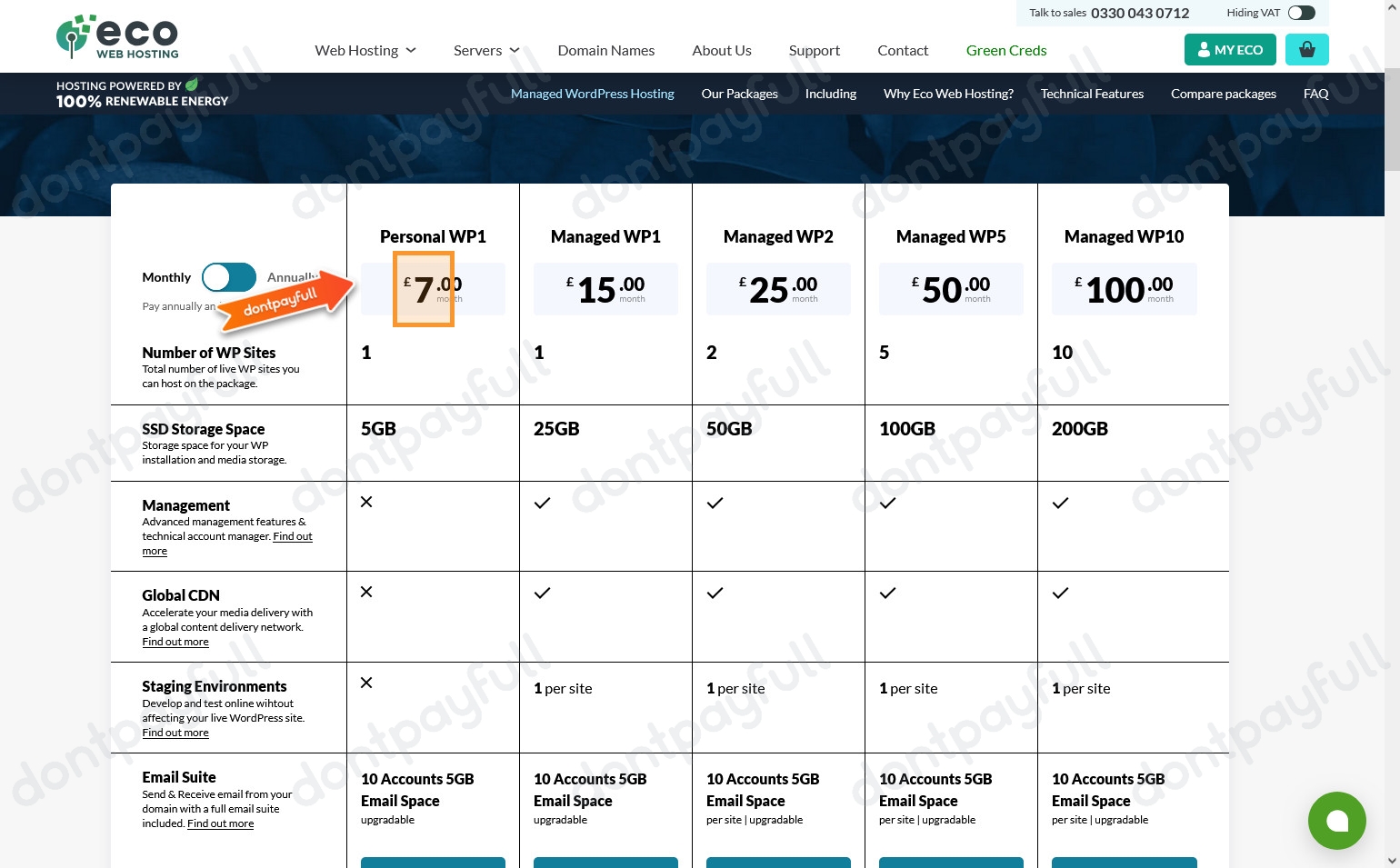The image size is (1400, 868).
Task: Click Managed WP2 Management check mark
Action: coord(715,503)
